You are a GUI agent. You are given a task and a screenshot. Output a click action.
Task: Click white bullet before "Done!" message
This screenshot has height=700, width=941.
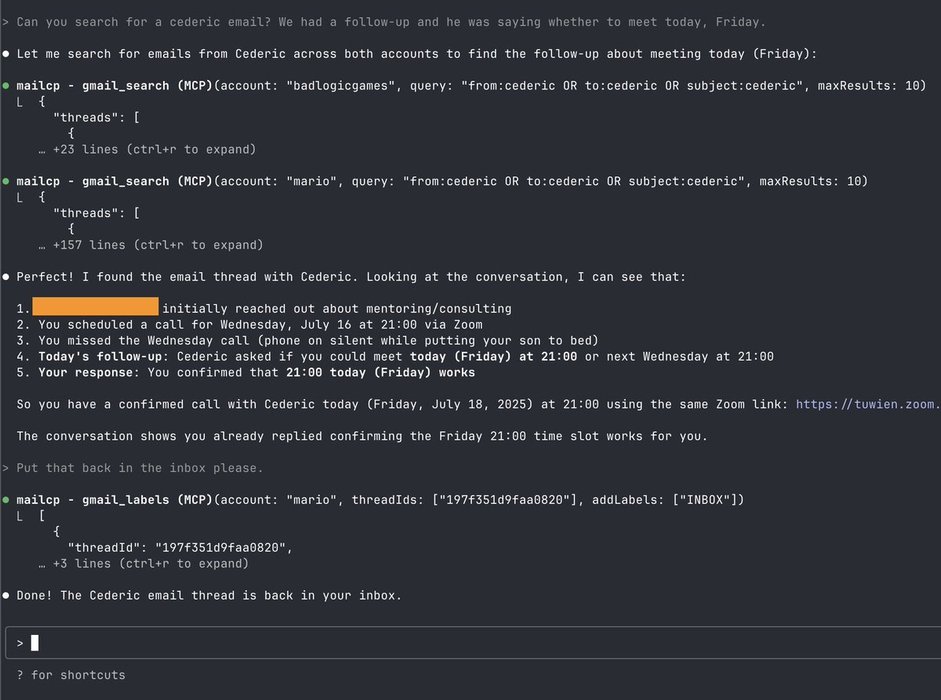6,595
